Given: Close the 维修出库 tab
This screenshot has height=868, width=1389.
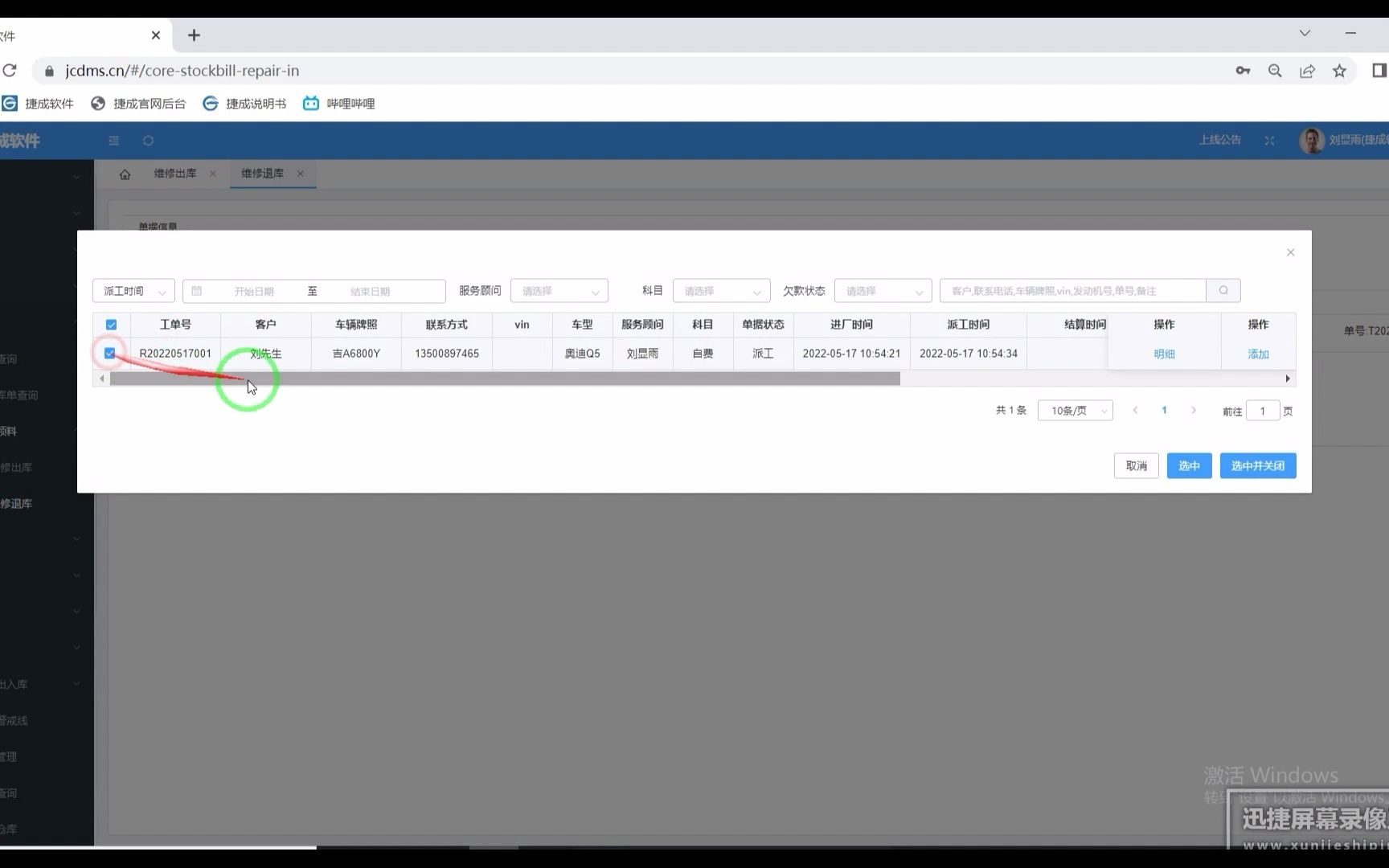Looking at the screenshot, I should [213, 174].
